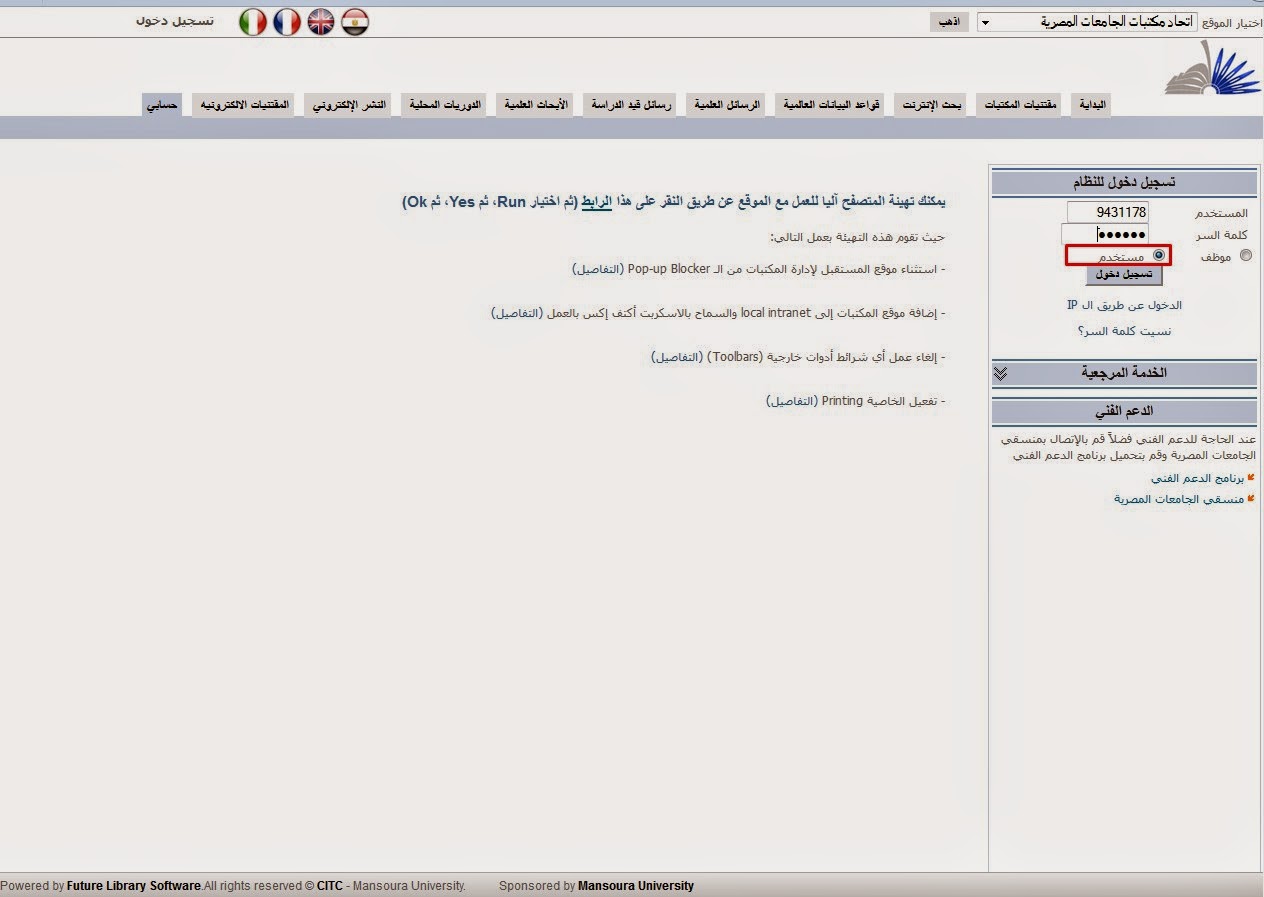The height and width of the screenshot is (897, 1264).
Task: Click the orange icon beside منسقي الجامعات المصرية
Action: pyautogui.click(x=1249, y=498)
